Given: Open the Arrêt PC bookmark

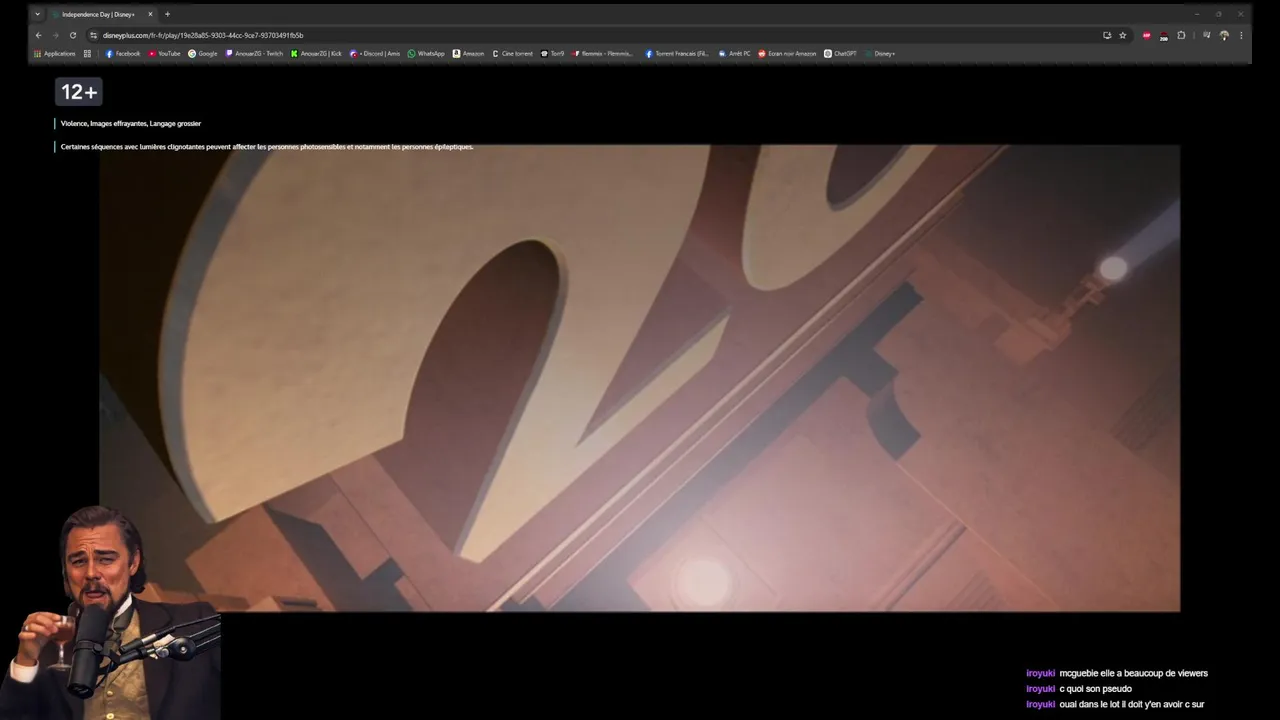Looking at the screenshot, I should 734,54.
